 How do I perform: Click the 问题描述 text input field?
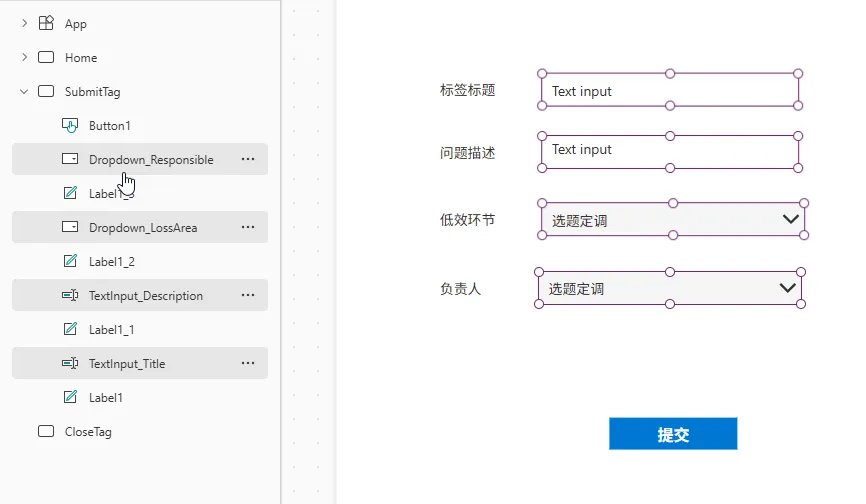(x=670, y=151)
